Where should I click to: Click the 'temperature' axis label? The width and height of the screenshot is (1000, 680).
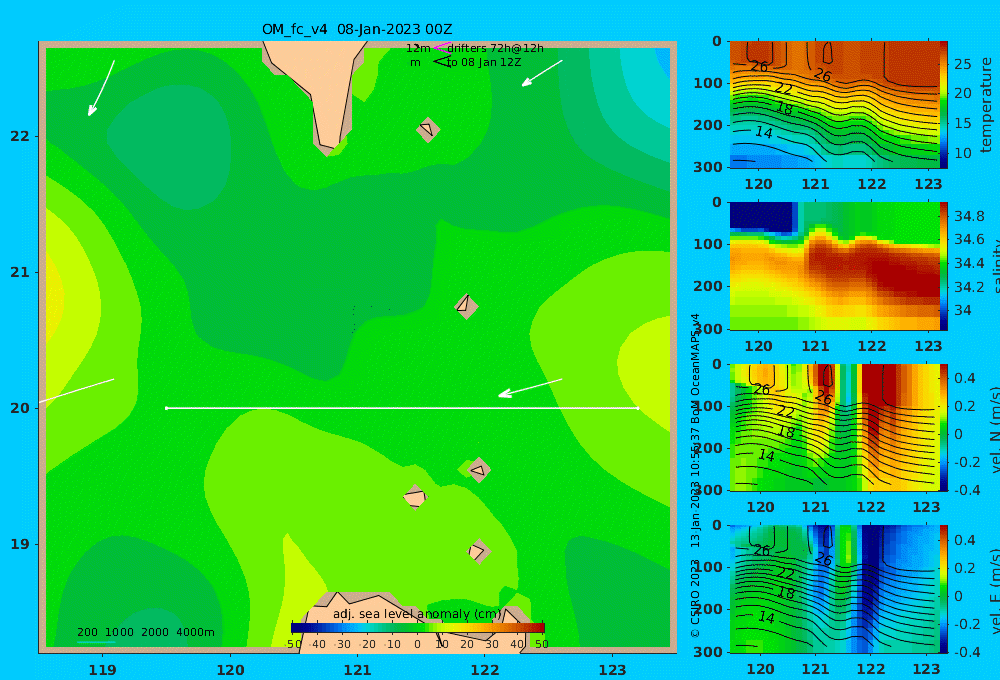987,105
